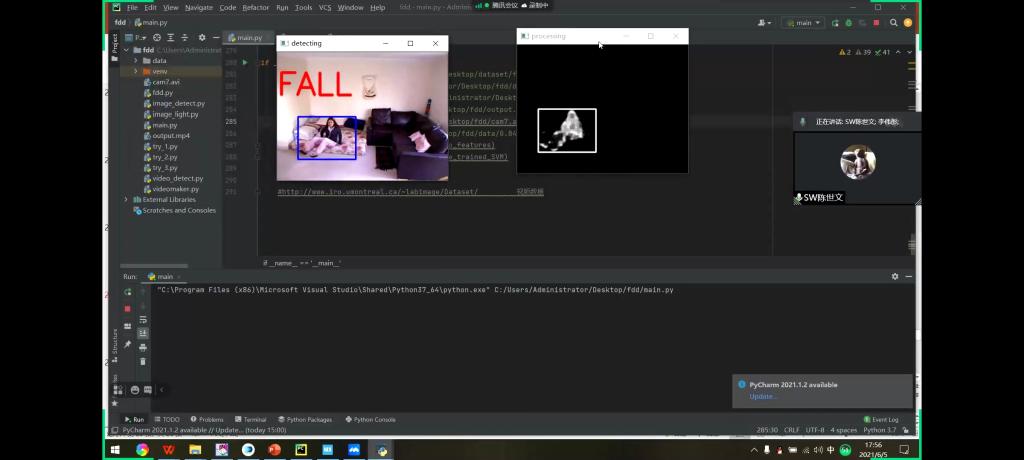
Task: Click the collapse all icon in Project panel
Action: 185,38
